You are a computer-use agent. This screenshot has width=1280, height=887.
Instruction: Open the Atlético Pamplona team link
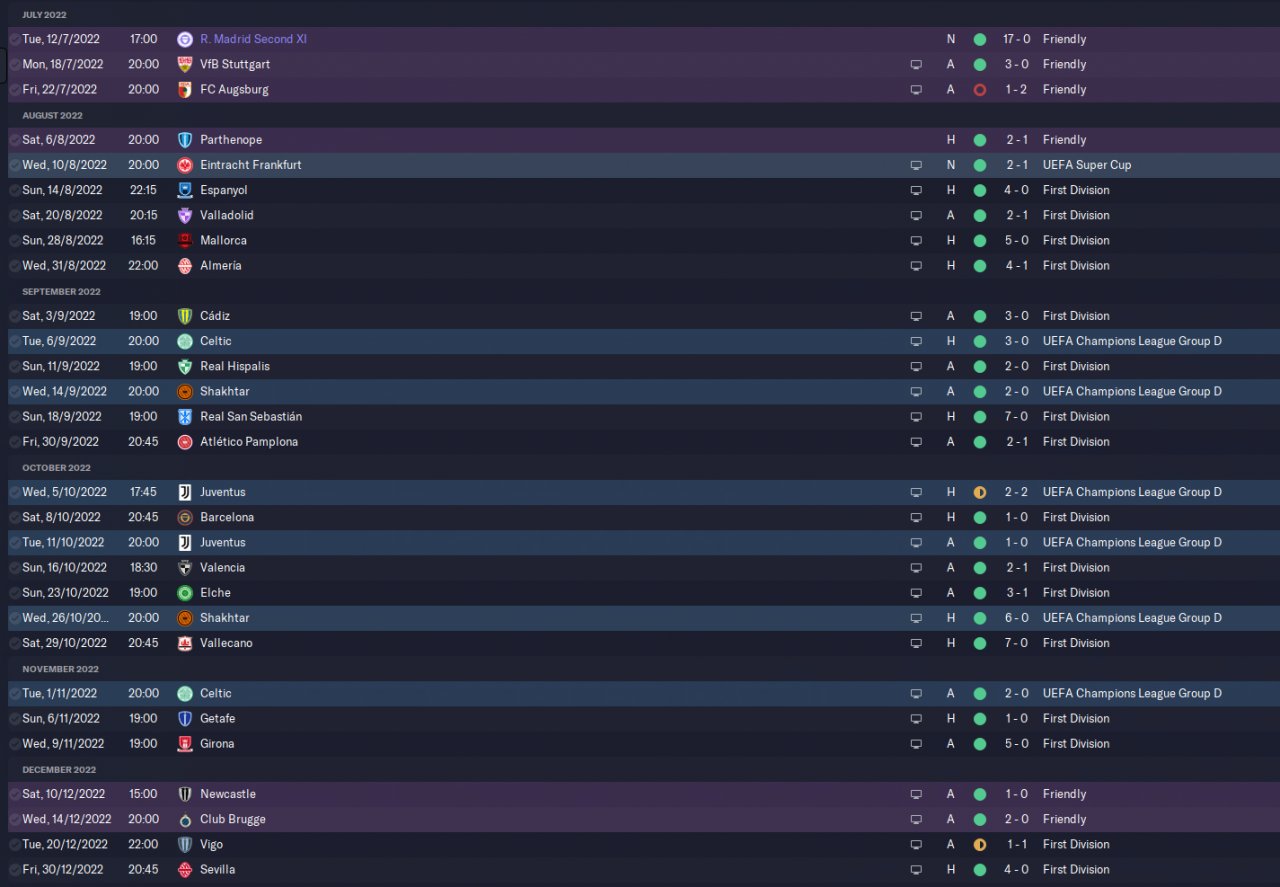pyautogui.click(x=249, y=442)
